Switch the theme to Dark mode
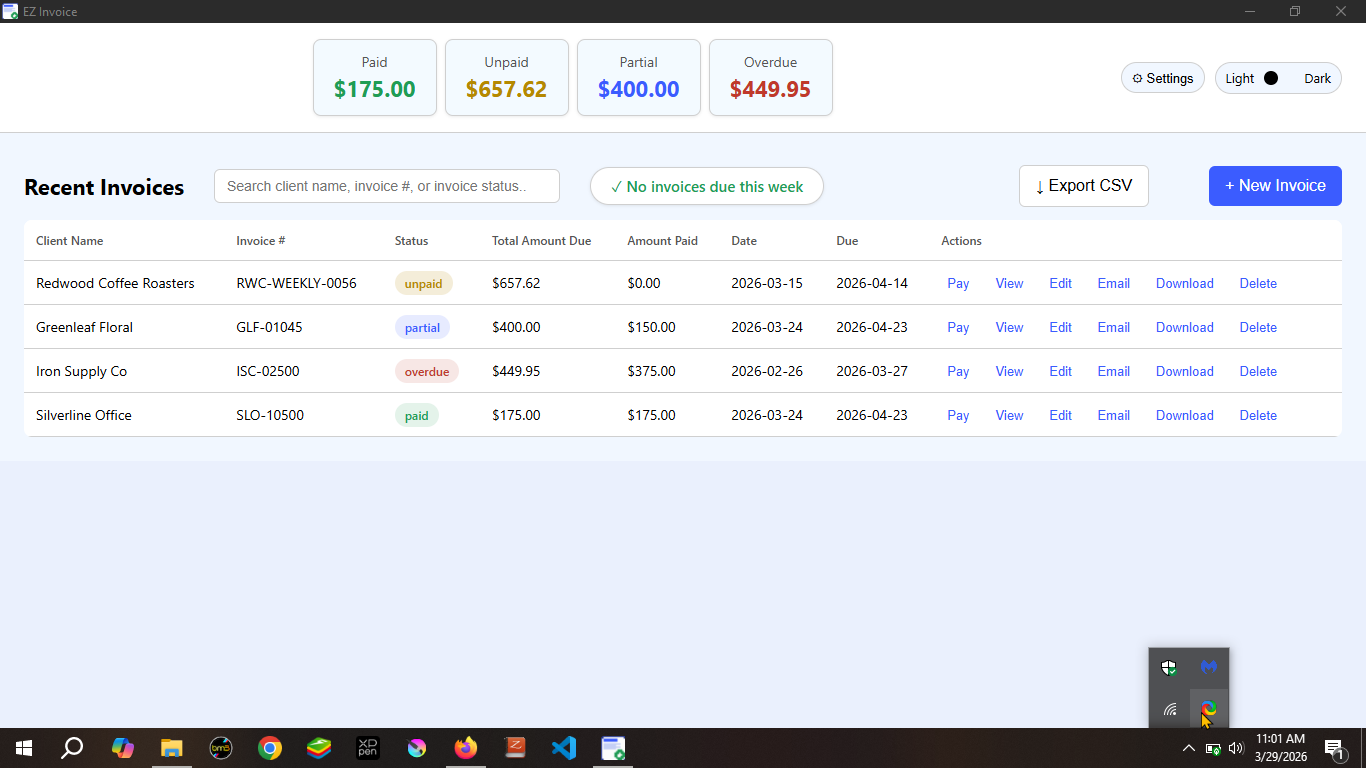The image size is (1366, 768). tap(1317, 77)
